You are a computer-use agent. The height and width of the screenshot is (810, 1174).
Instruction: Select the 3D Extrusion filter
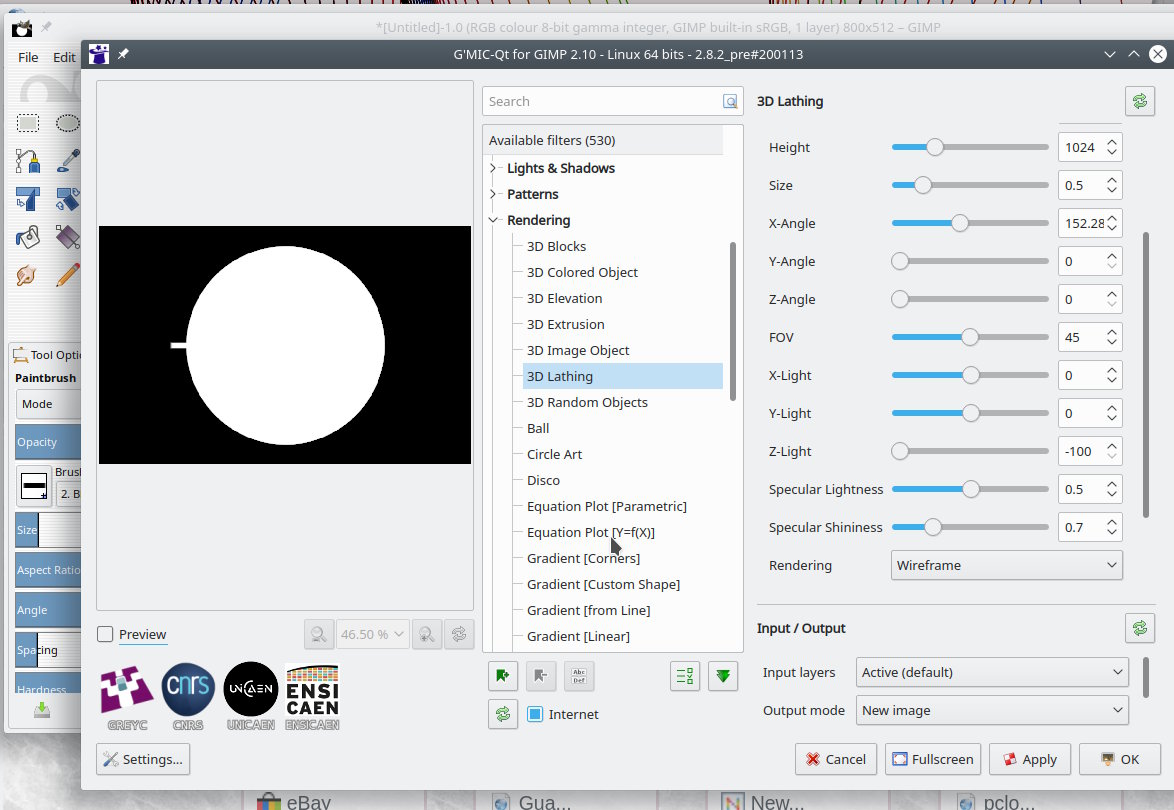point(566,324)
